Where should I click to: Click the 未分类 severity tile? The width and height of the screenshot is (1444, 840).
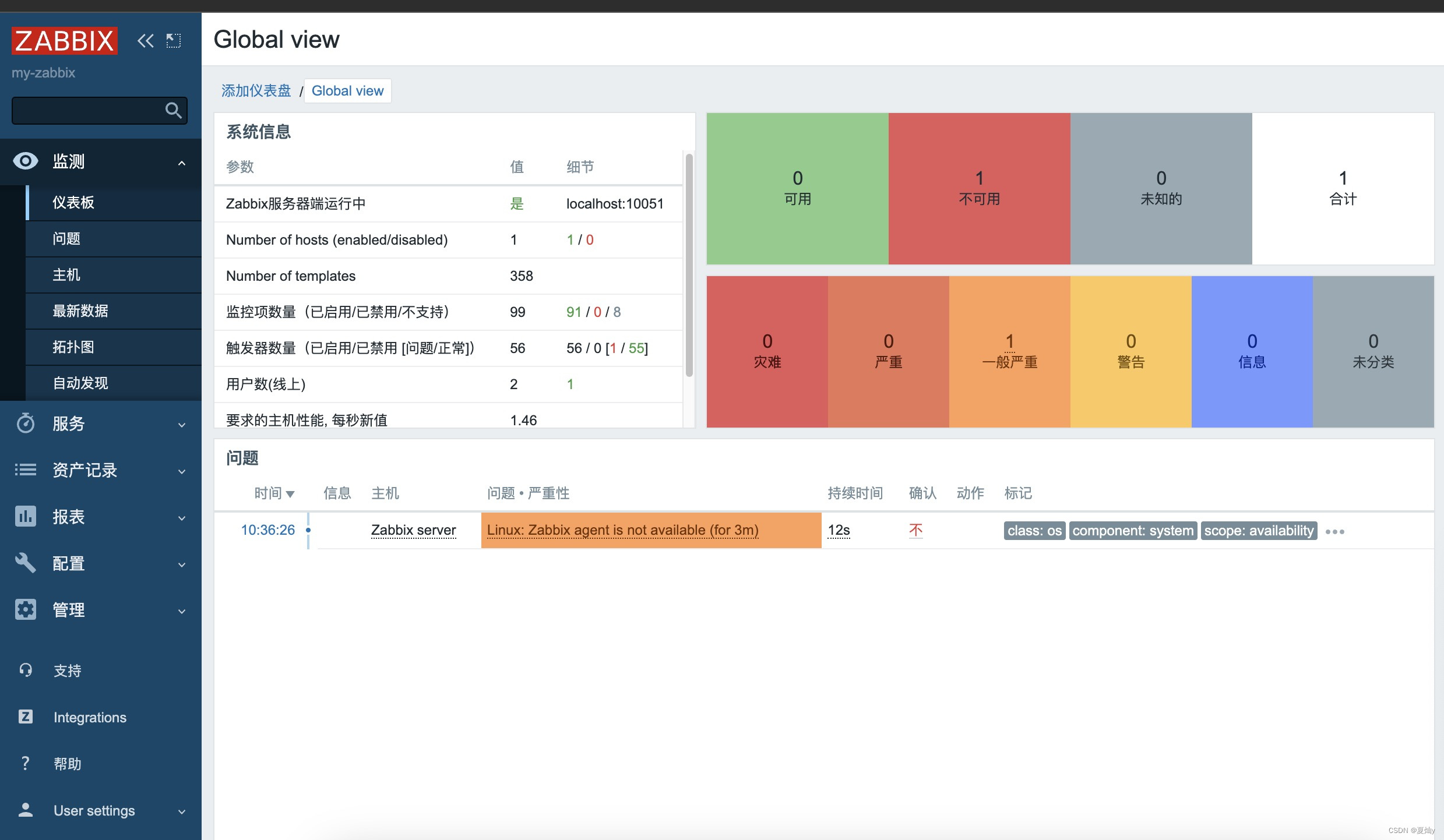[1373, 352]
